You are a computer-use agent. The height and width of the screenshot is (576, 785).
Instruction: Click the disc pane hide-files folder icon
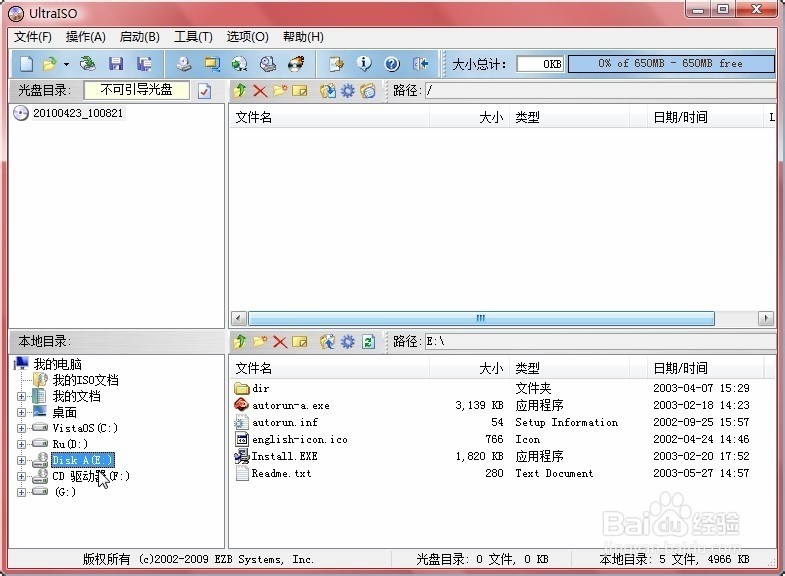[x=368, y=91]
